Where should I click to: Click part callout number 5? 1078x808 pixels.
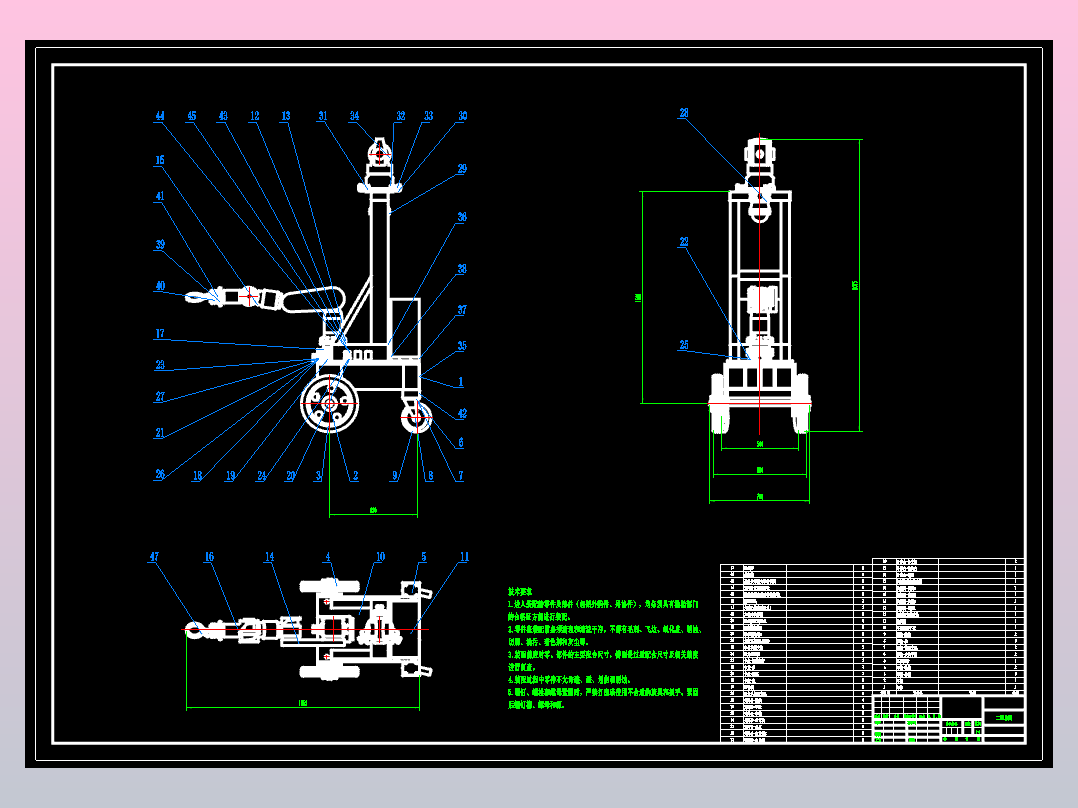pos(424,557)
